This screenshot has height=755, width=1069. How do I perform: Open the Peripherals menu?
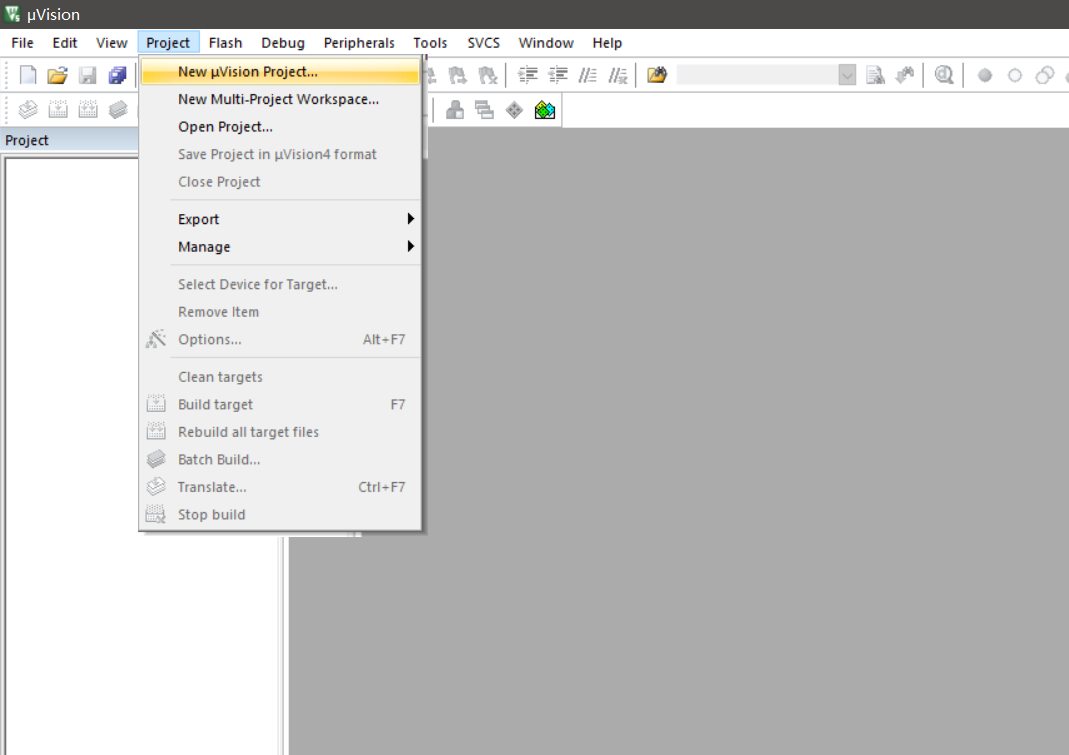click(x=359, y=43)
